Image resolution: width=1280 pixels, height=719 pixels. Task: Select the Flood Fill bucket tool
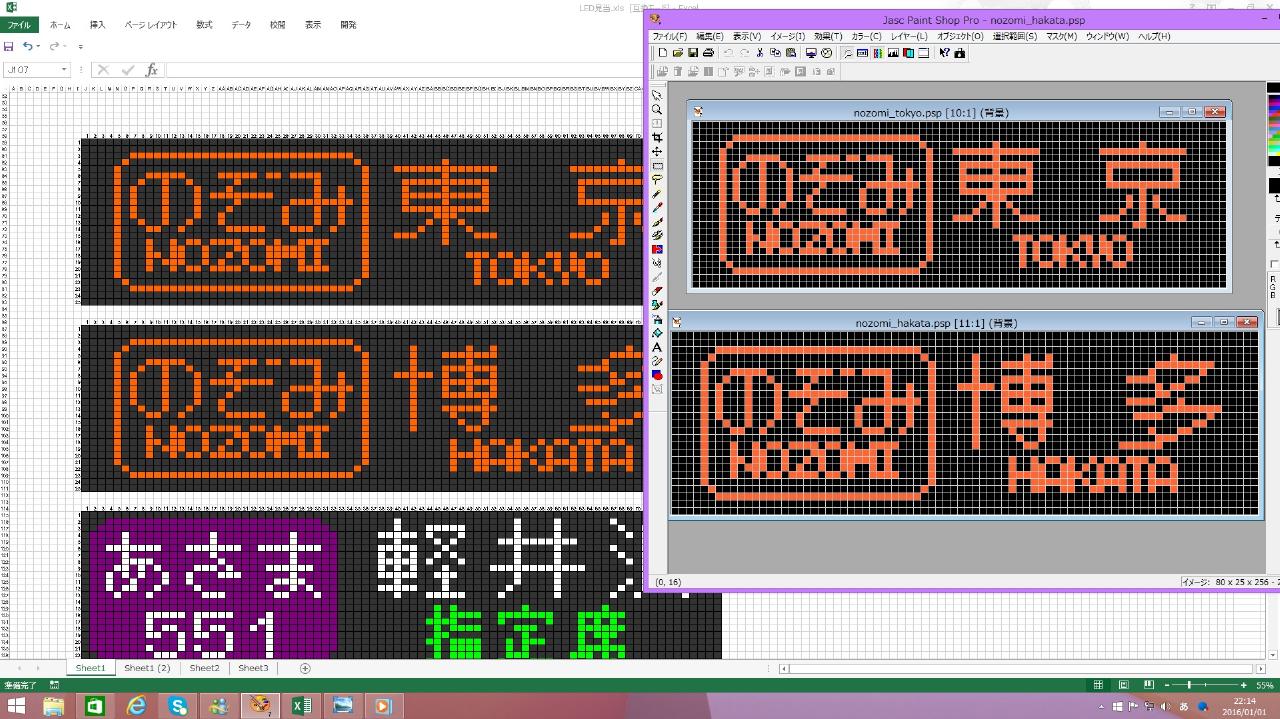[657, 333]
